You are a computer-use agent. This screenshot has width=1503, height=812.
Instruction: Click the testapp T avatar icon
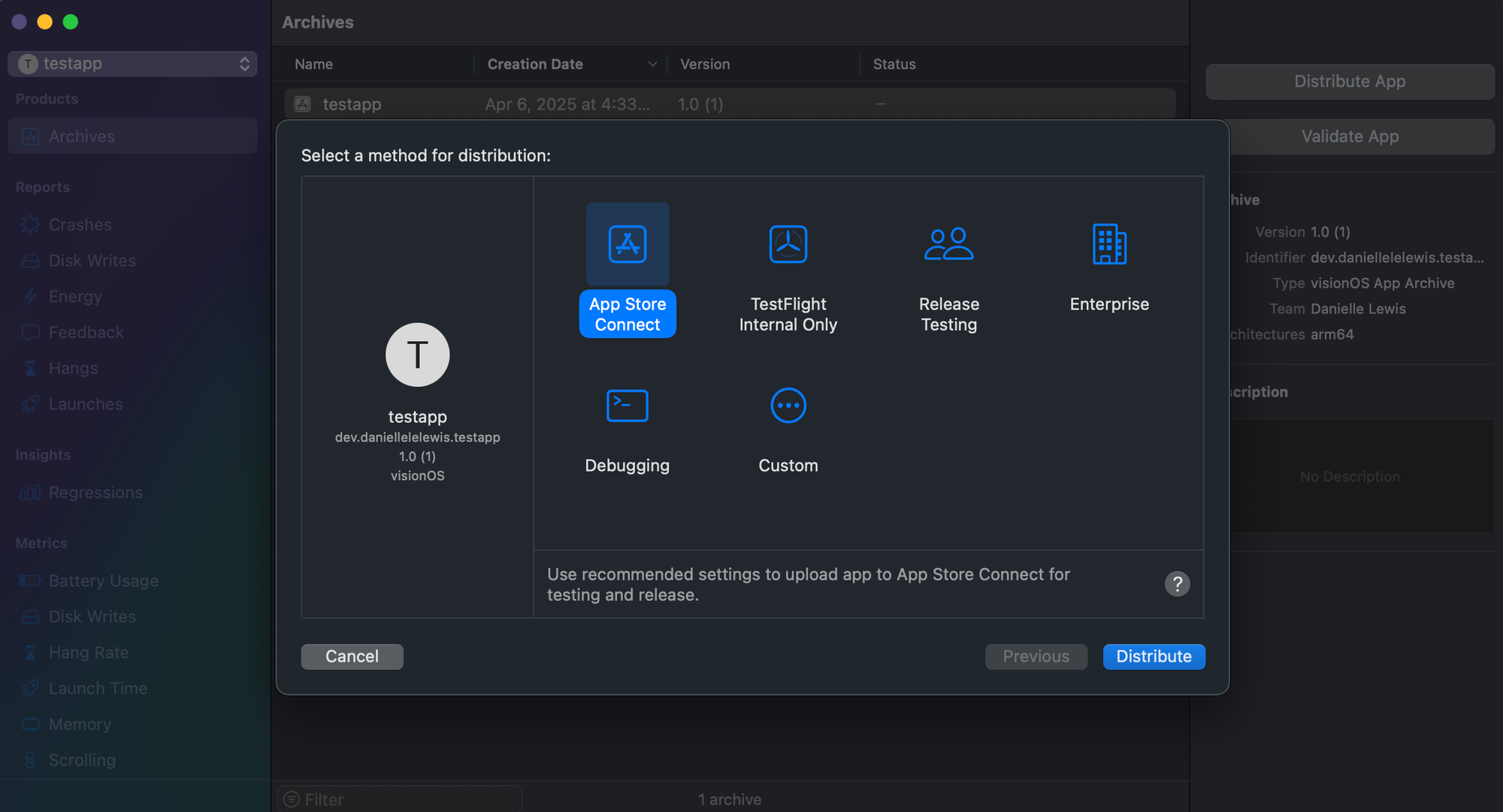coord(417,355)
